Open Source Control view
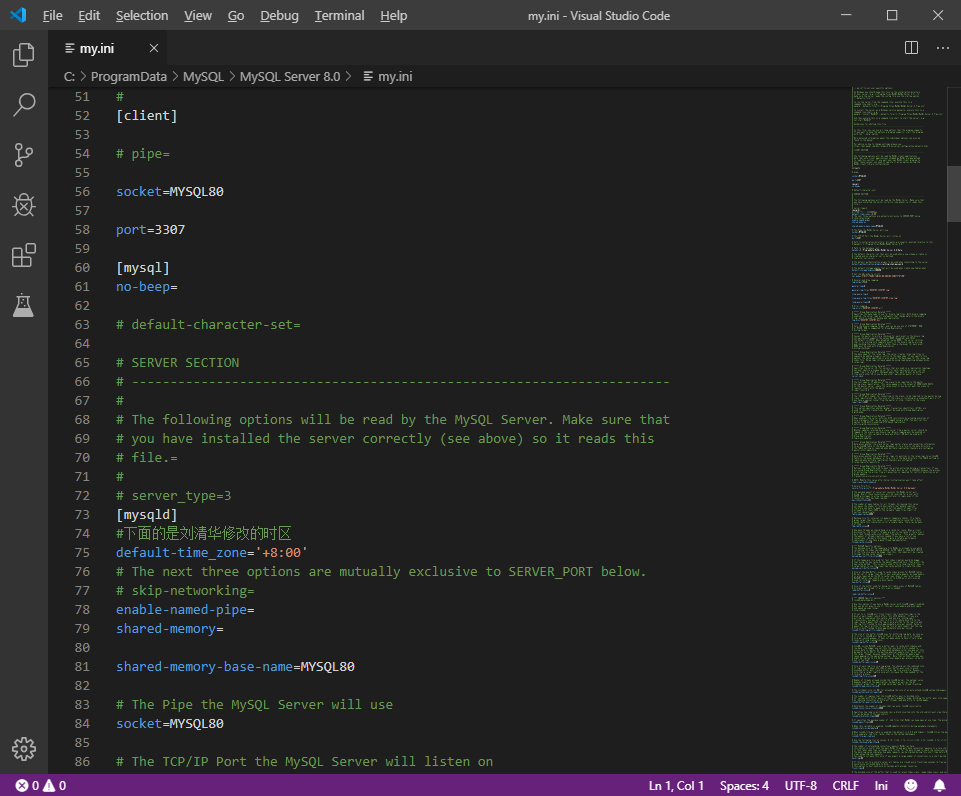The height and width of the screenshot is (796, 961). 24,155
